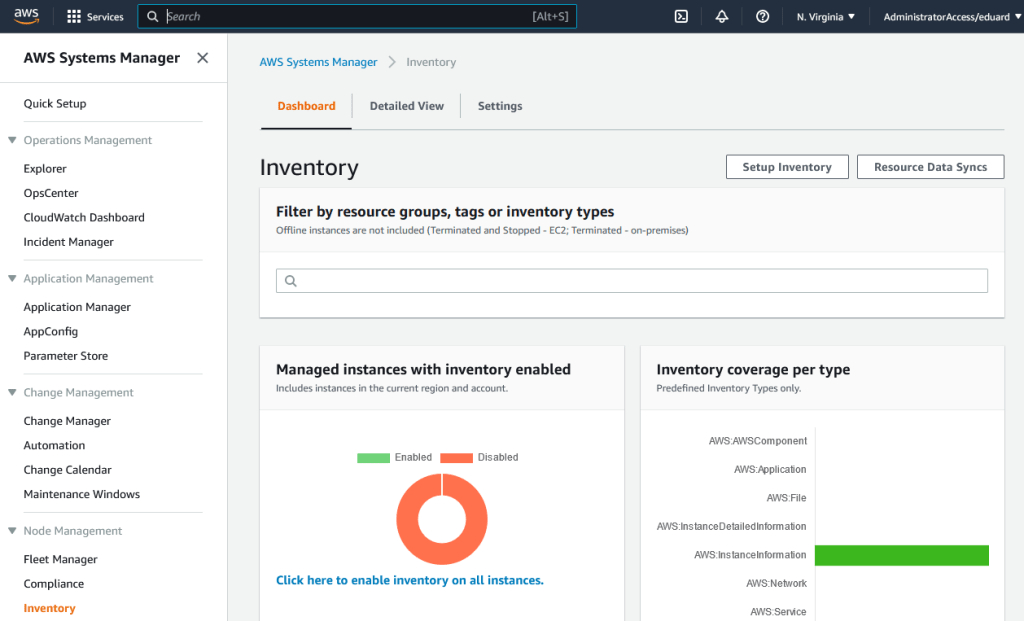Switch to the Settings tab
This screenshot has width=1024, height=621.
coord(500,106)
